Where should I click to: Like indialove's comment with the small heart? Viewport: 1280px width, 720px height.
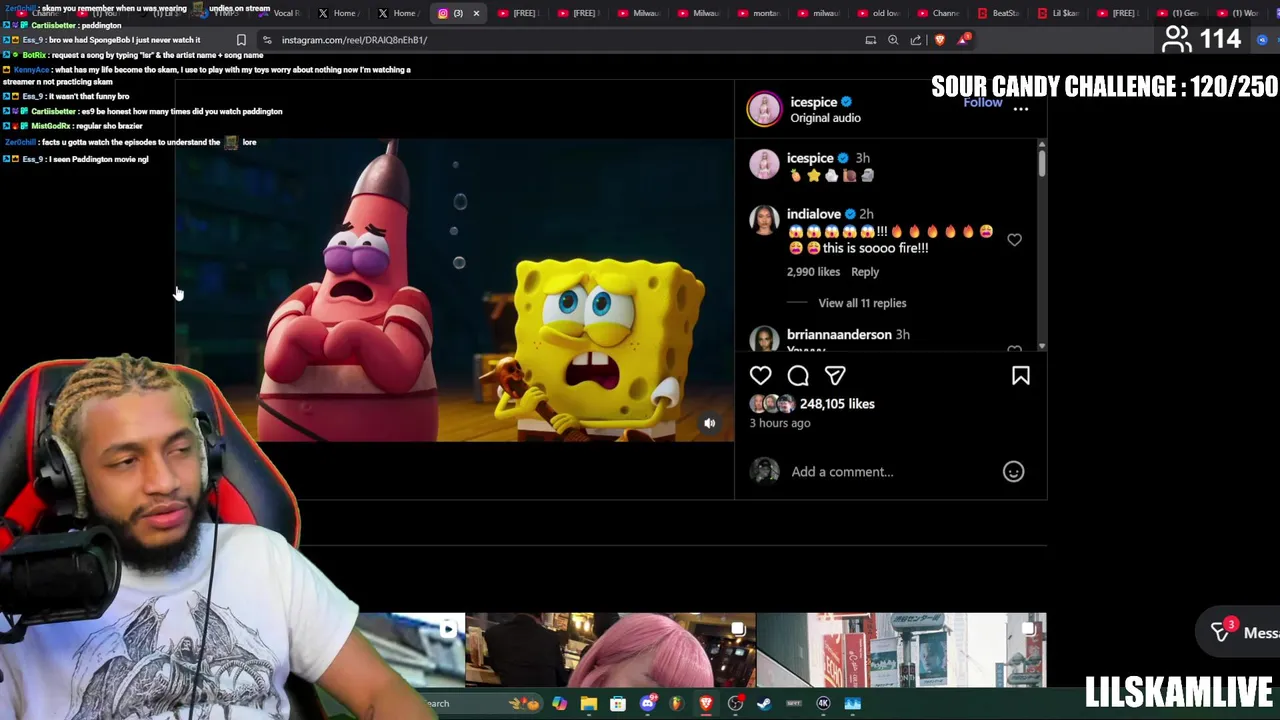point(1015,240)
